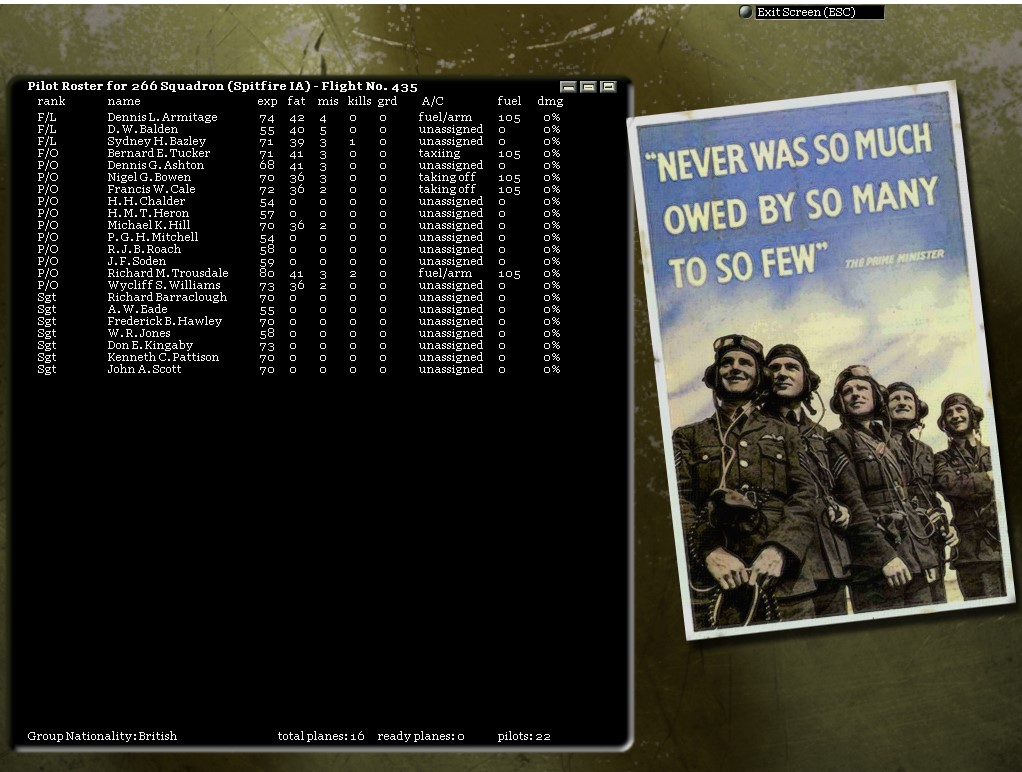The image size is (1022, 772).
Task: Select pilot W. R. Jones
Action: [139, 333]
